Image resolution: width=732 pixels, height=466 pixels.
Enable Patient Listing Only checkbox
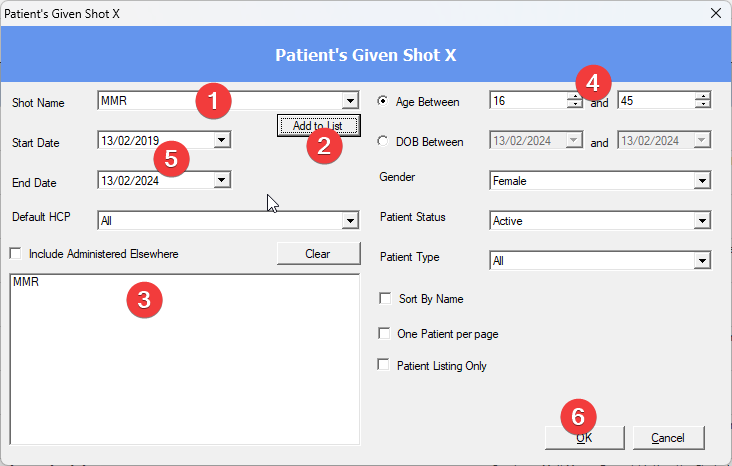(385, 365)
